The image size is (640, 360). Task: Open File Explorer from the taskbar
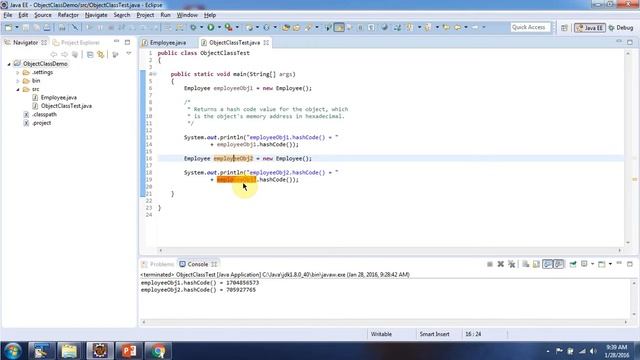click(x=69, y=351)
